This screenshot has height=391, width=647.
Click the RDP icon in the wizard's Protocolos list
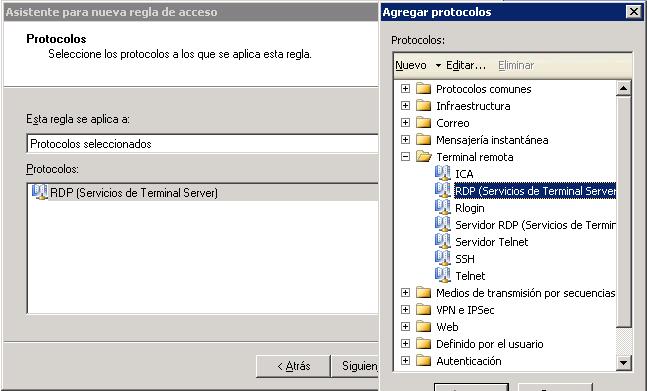pyautogui.click(x=40, y=192)
